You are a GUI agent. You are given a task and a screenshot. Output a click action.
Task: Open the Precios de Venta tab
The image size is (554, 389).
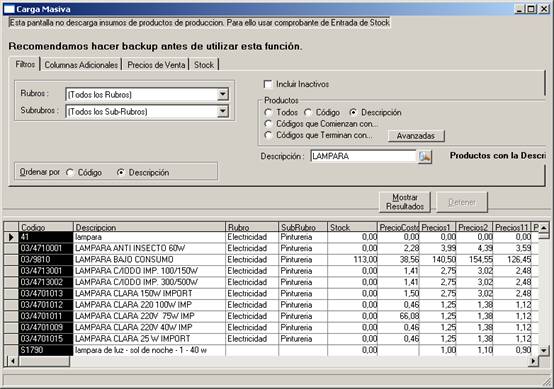point(156,65)
